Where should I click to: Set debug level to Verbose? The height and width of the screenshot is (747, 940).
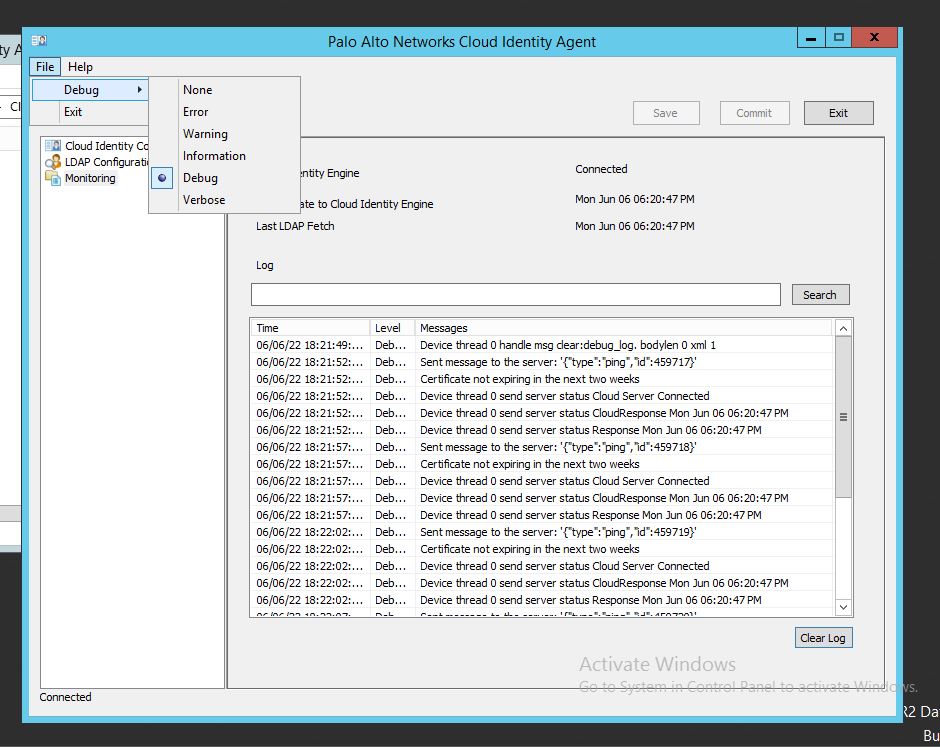[204, 200]
